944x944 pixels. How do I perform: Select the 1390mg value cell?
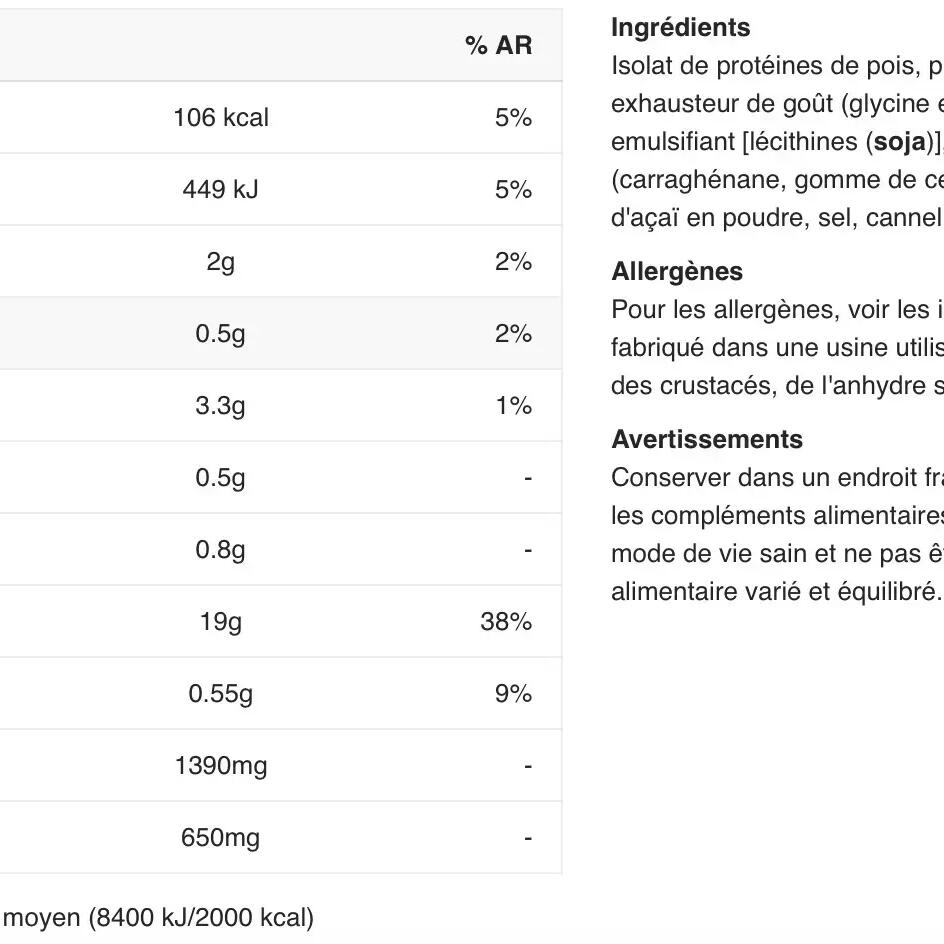click(x=221, y=766)
